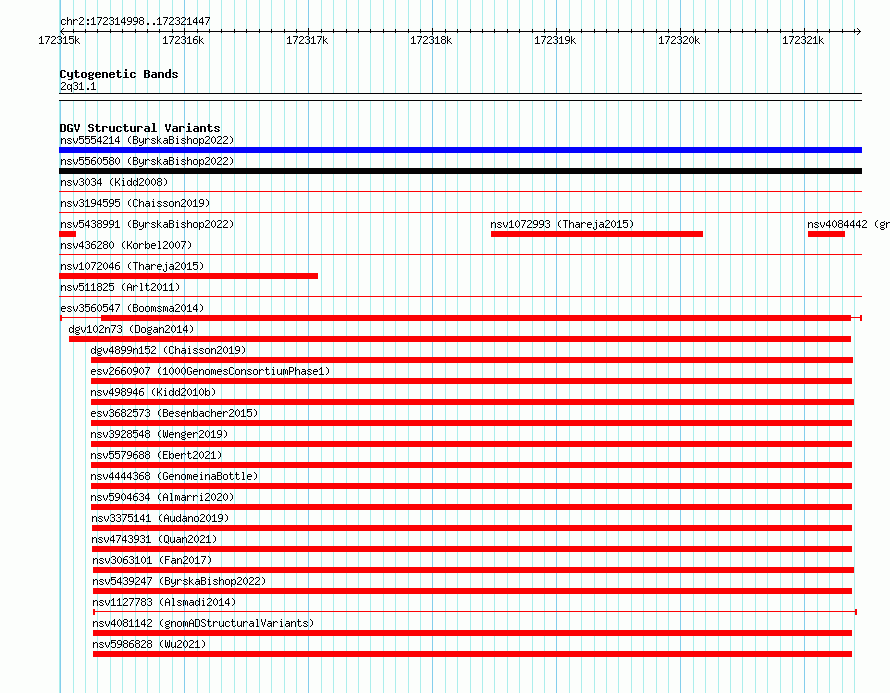The height and width of the screenshot is (693, 890).
Task: Select the red dgv102n73 variant bar
Action: (460, 339)
